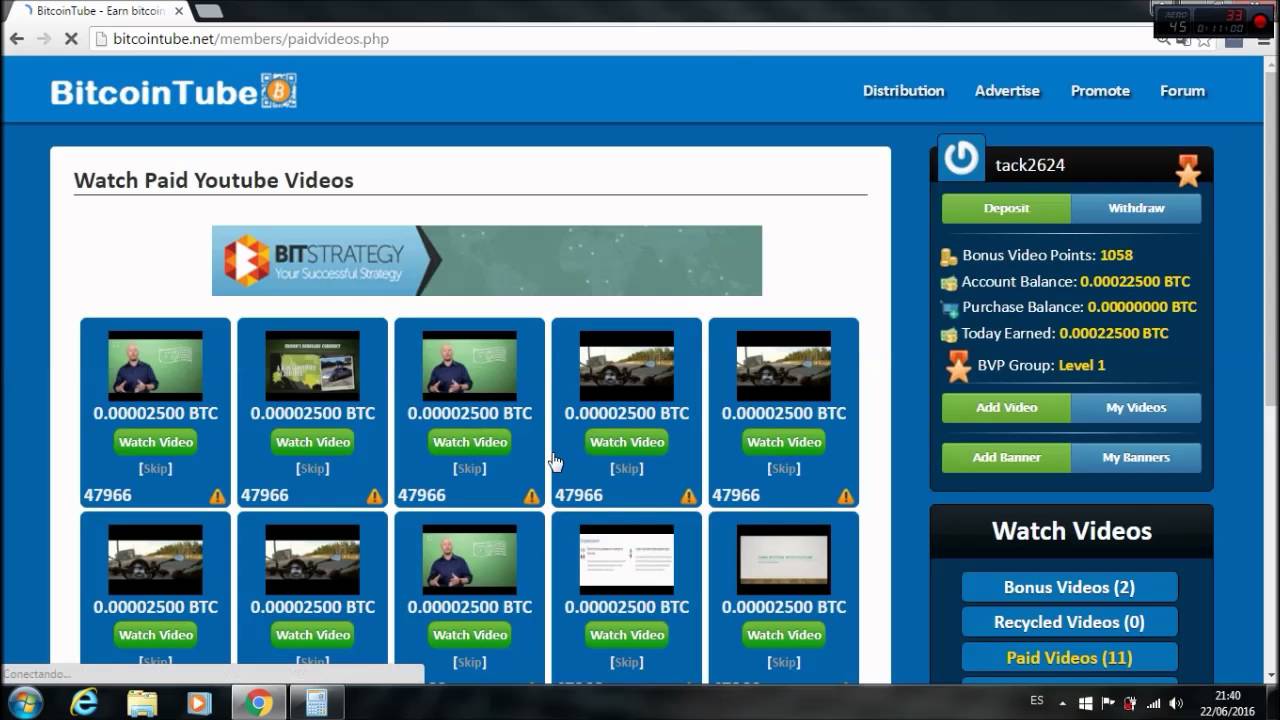
Task: Click Watch Video under the gray slide thumbnail
Action: (784, 635)
